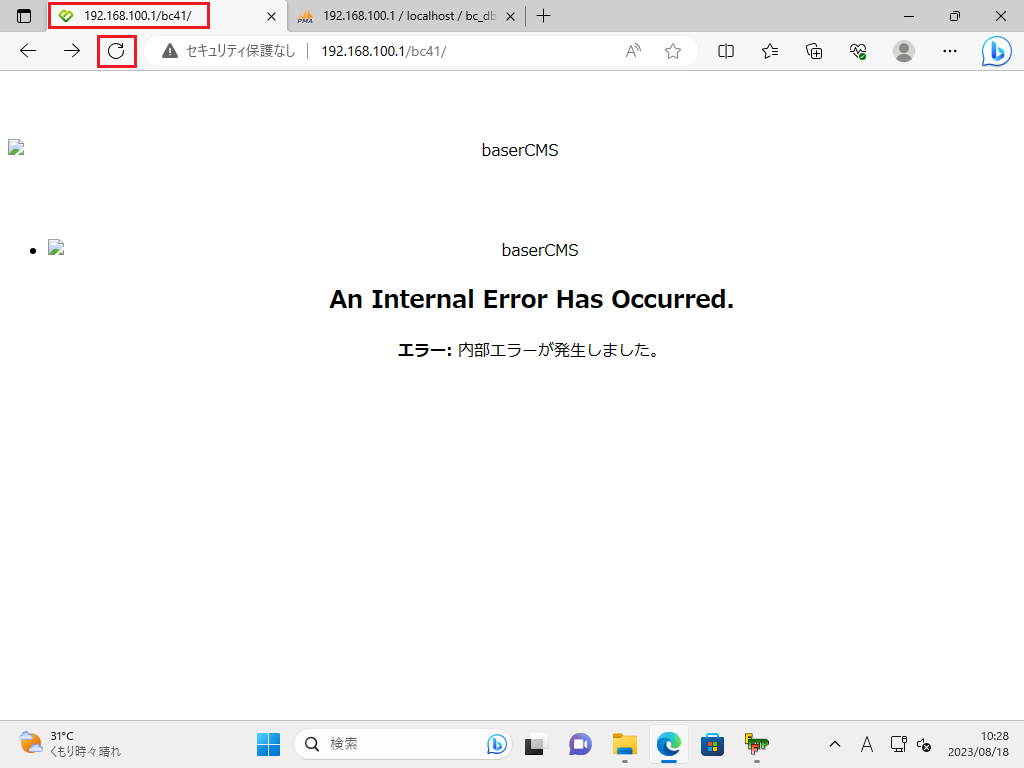Open the Collections panel
This screenshot has width=1024, height=768.
pos(814,51)
